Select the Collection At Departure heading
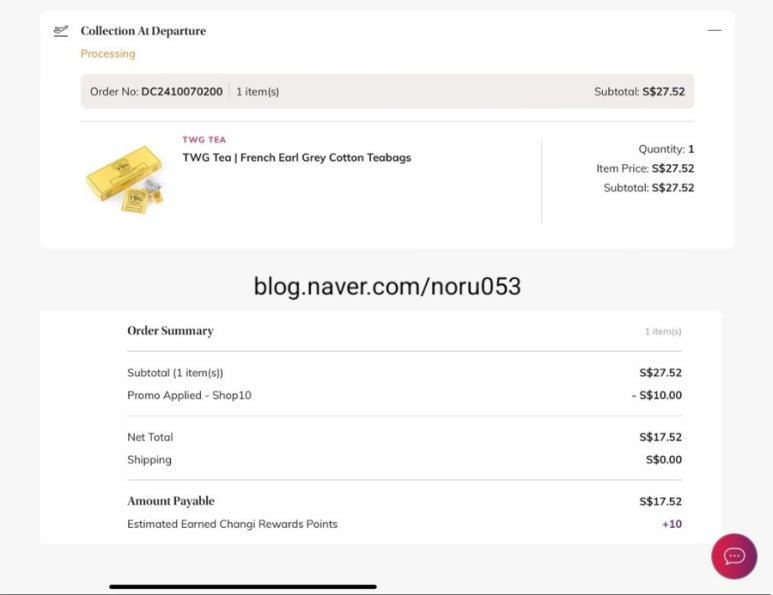 [x=143, y=31]
